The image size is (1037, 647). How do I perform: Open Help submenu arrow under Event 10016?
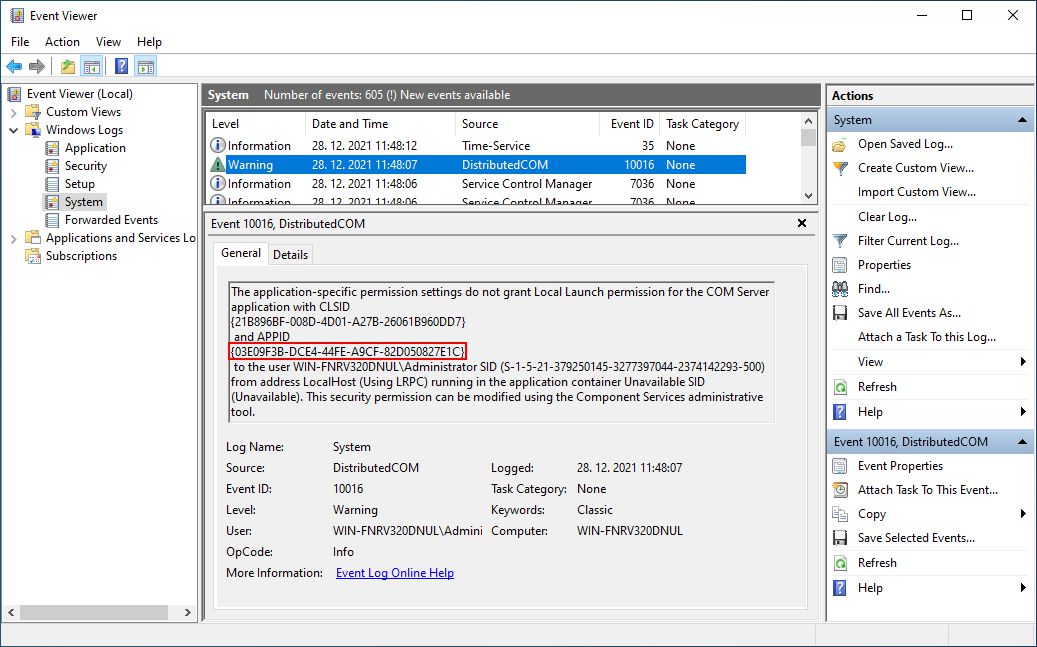[1023, 587]
